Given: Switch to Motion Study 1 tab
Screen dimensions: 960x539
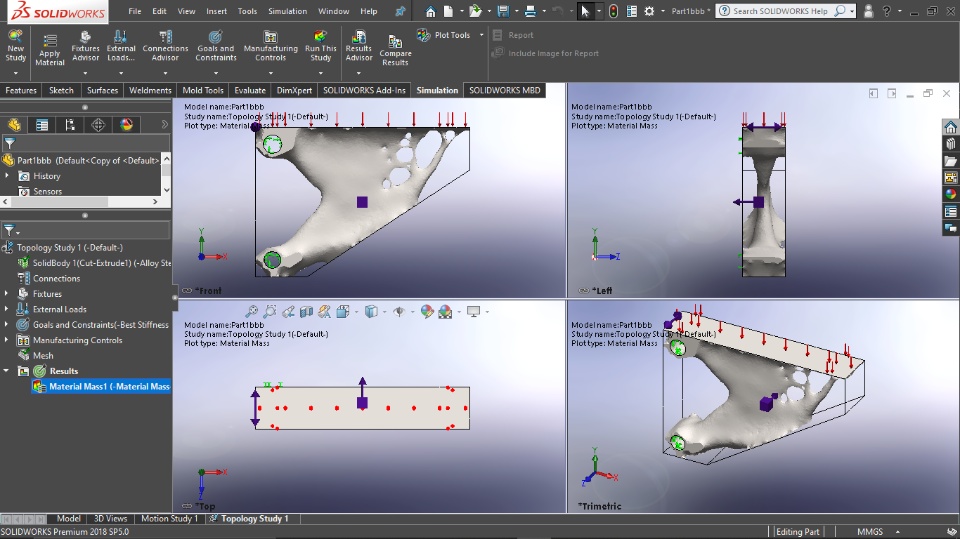Looking at the screenshot, I should pyautogui.click(x=168, y=519).
